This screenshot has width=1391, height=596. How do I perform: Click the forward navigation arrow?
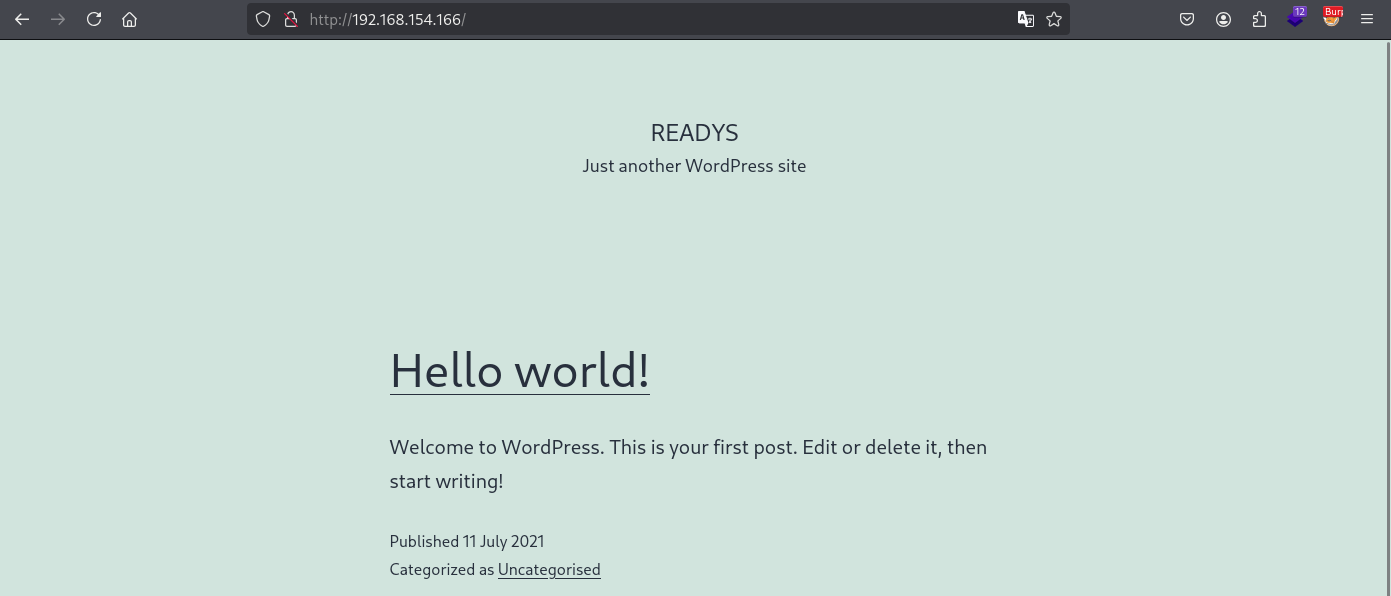coord(58,19)
